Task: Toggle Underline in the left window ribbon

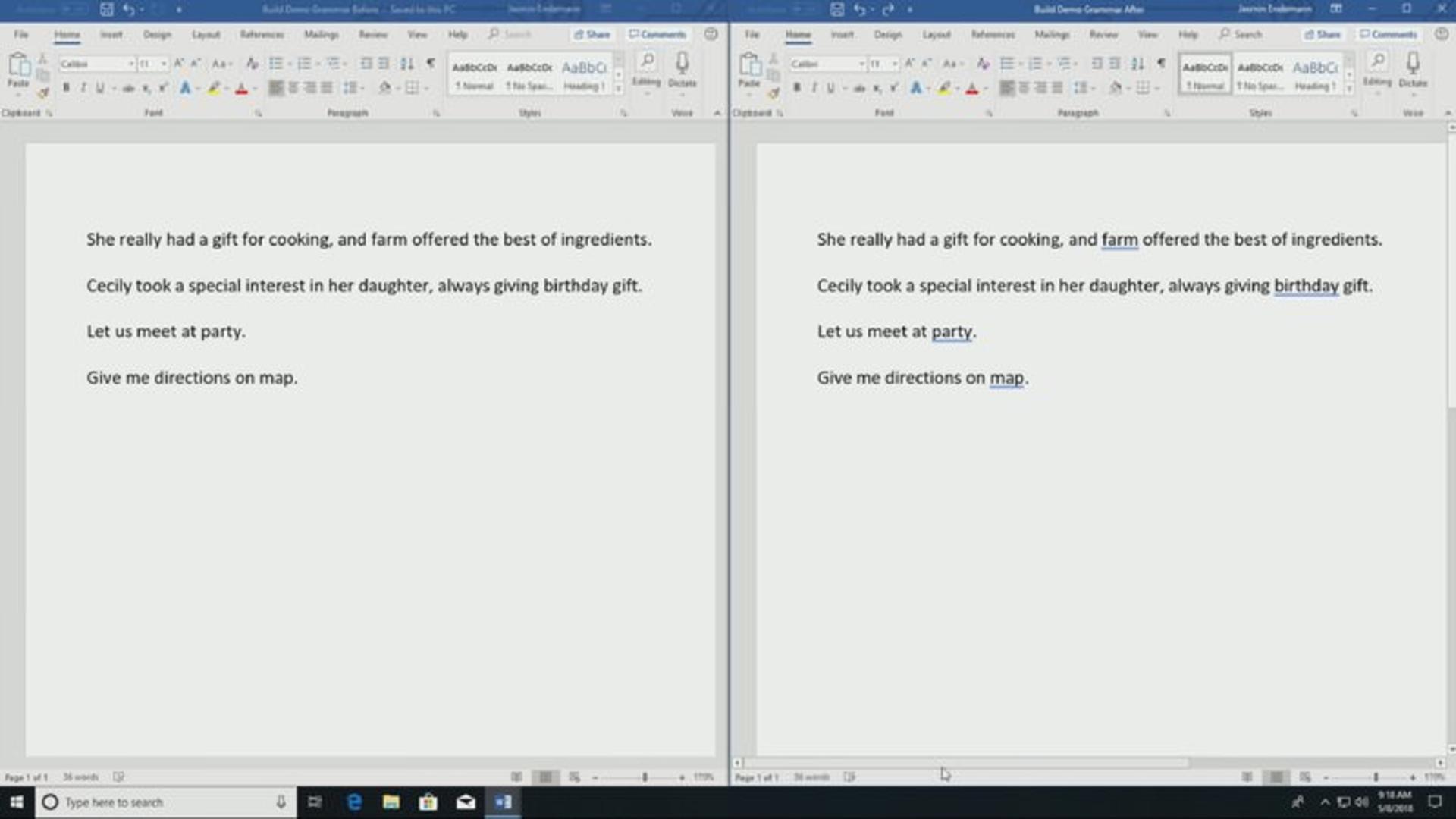Action: point(99,88)
